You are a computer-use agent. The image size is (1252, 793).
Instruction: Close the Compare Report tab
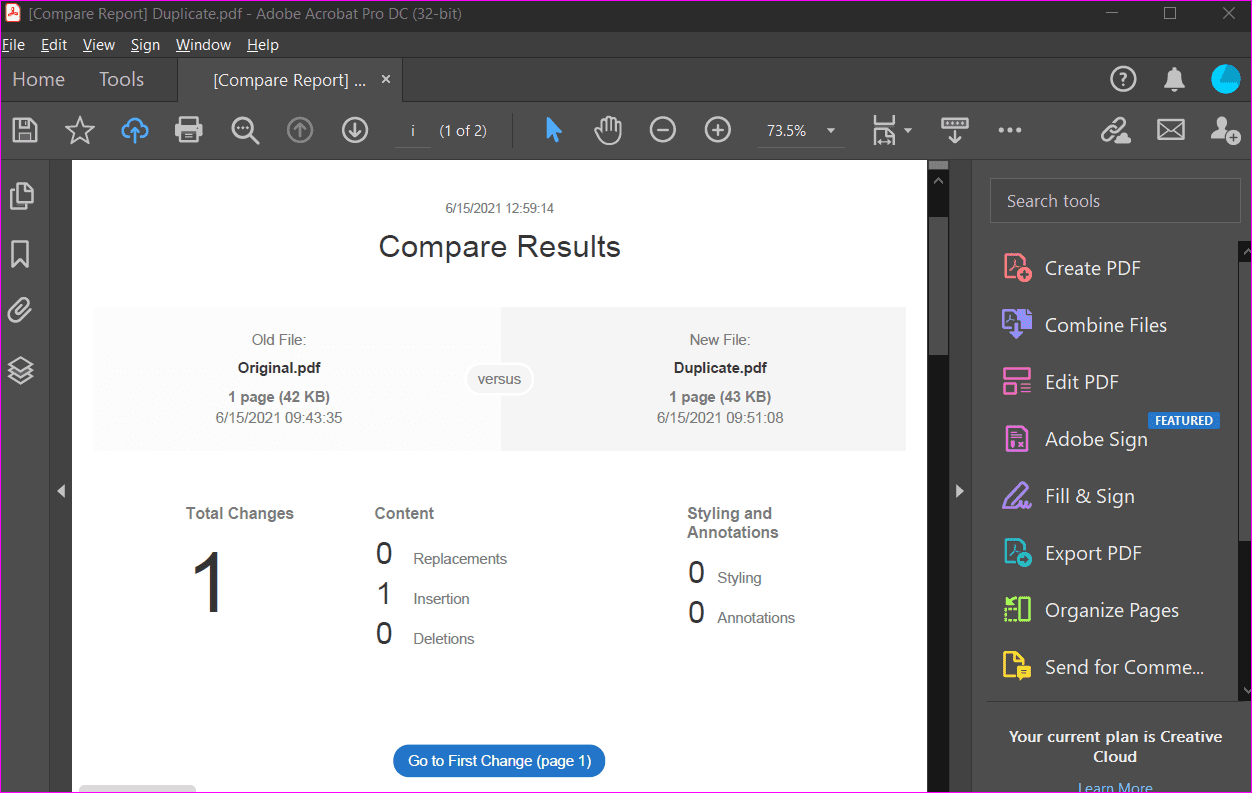pyautogui.click(x=386, y=79)
